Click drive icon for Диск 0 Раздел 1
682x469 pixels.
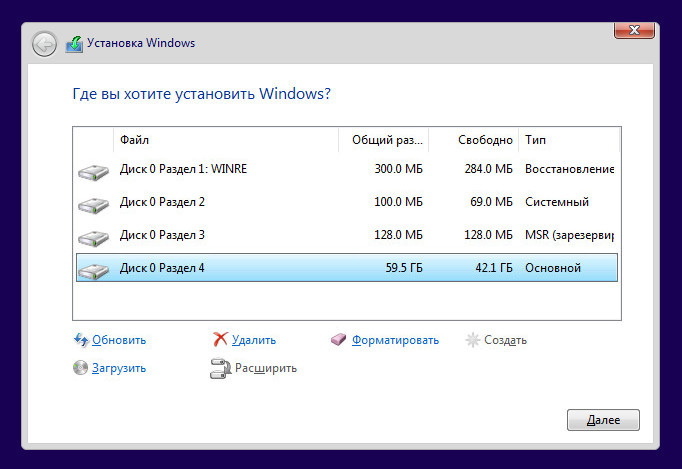click(x=93, y=172)
